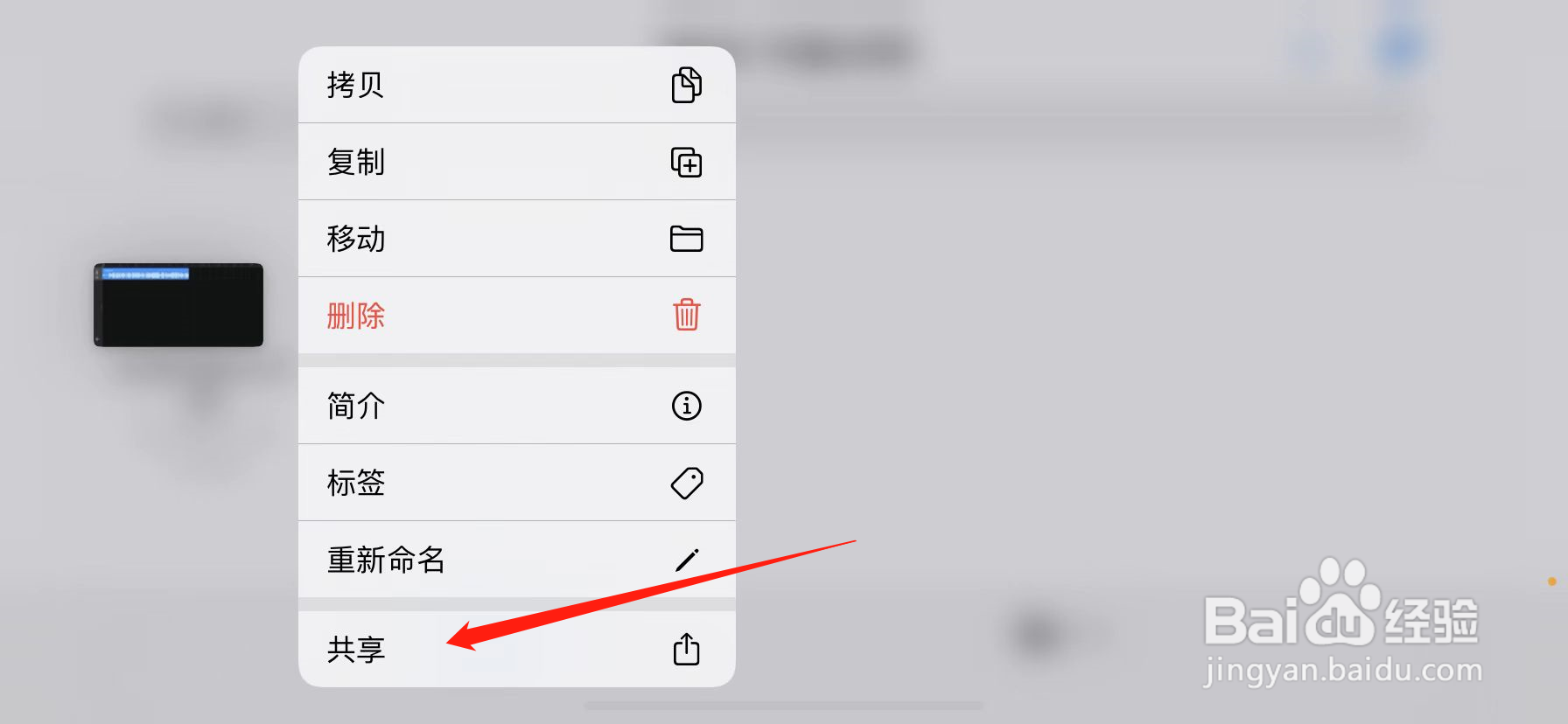Tap the dark file preview thumbnail
Image resolution: width=1568 pixels, height=724 pixels.
(x=178, y=305)
